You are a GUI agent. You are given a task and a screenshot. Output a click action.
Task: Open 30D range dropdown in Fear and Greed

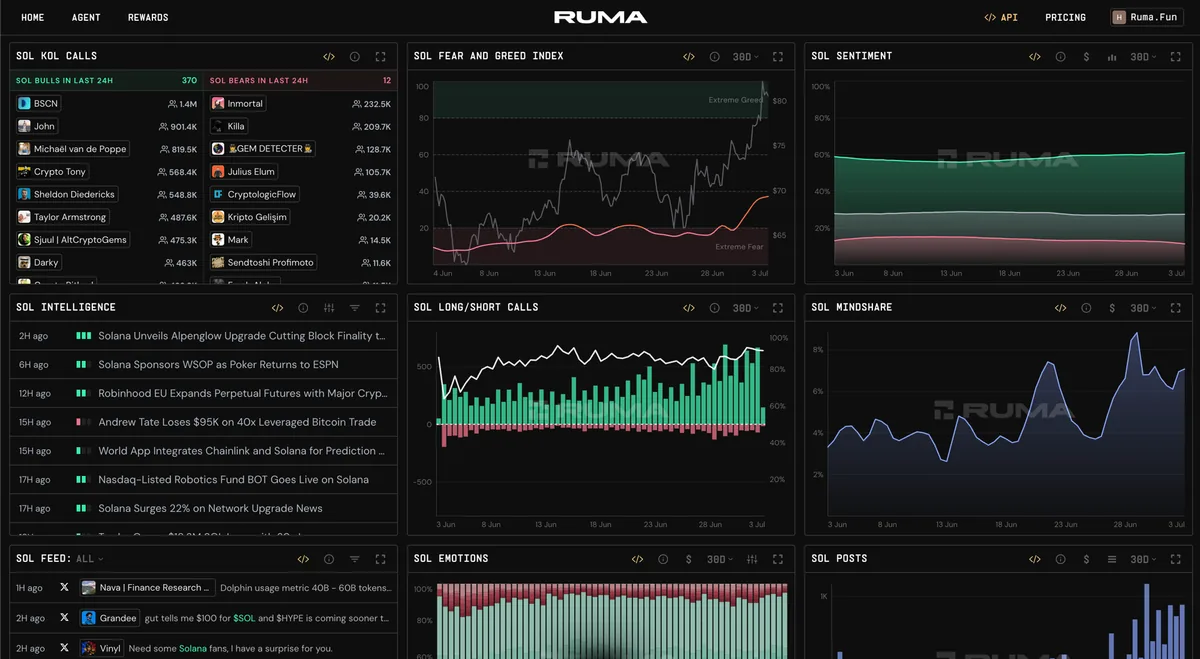click(745, 57)
